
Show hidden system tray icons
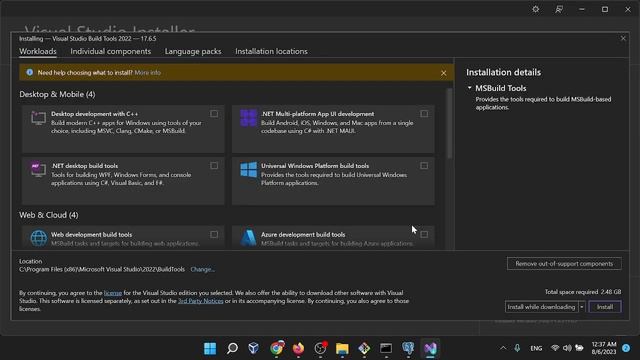coord(503,348)
